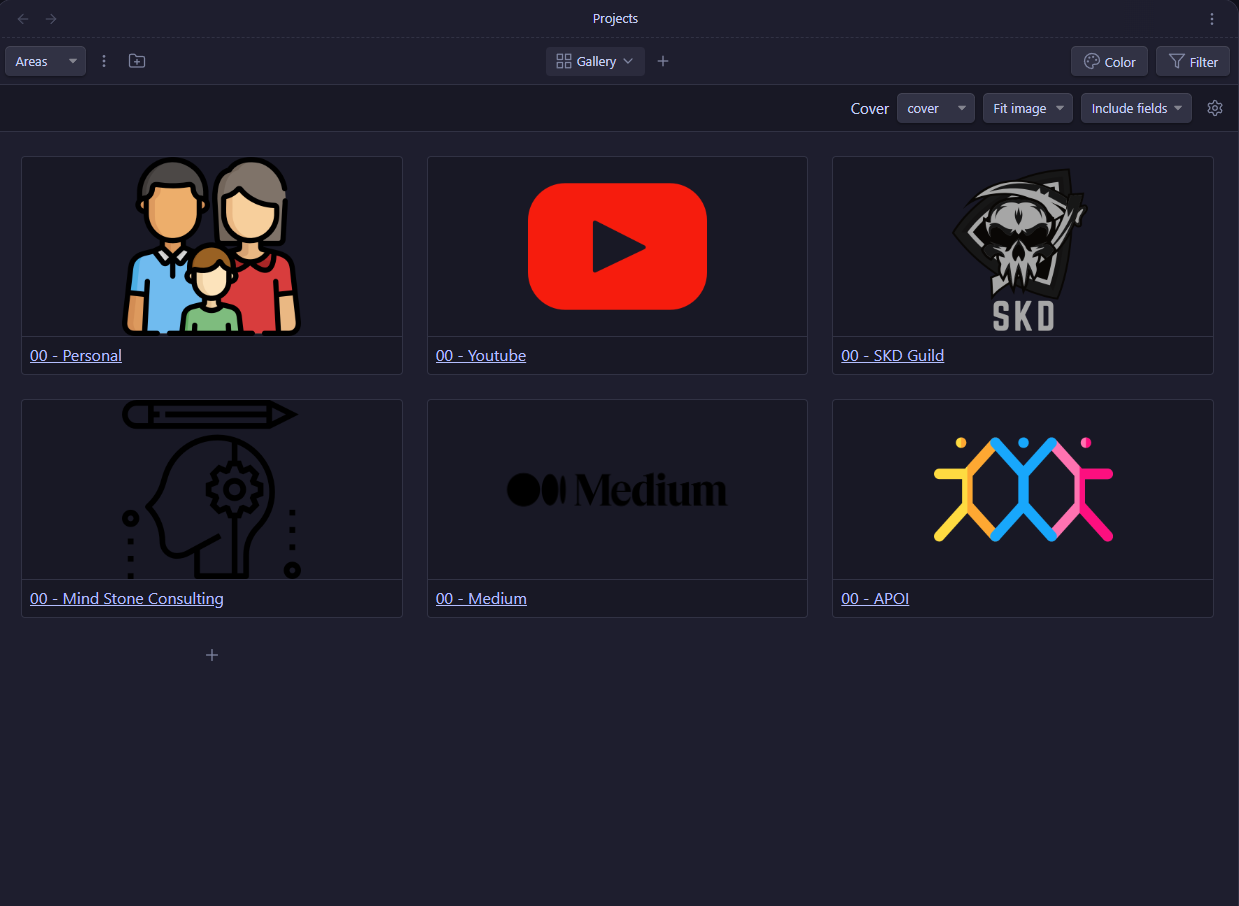
Task: Navigate back with the left arrow
Action: 23,19
